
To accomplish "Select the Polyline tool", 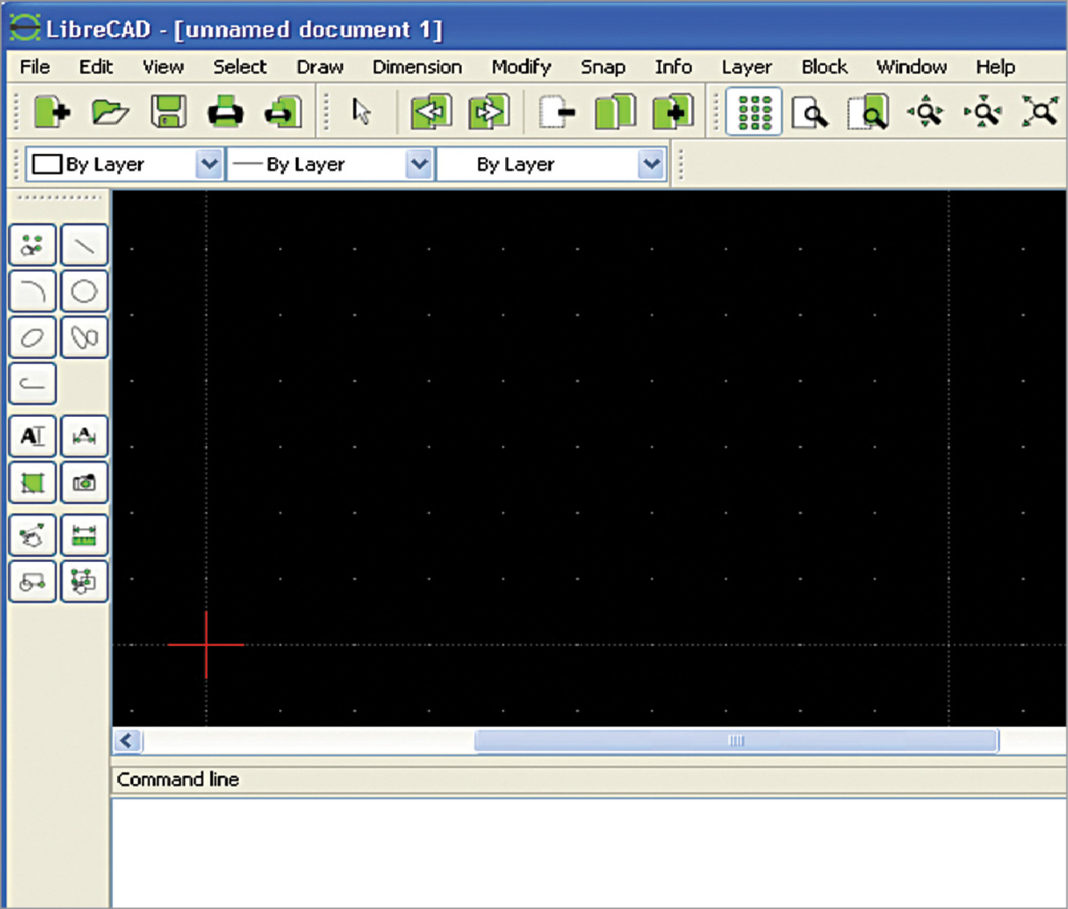I will 31,383.
